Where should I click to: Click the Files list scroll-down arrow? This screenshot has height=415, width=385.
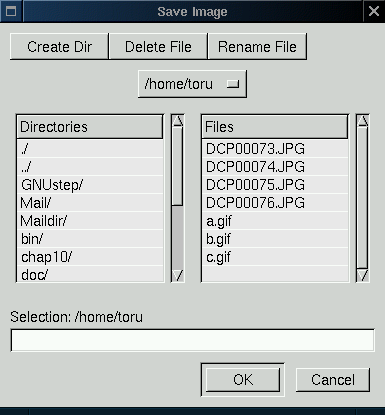pyautogui.click(x=363, y=275)
